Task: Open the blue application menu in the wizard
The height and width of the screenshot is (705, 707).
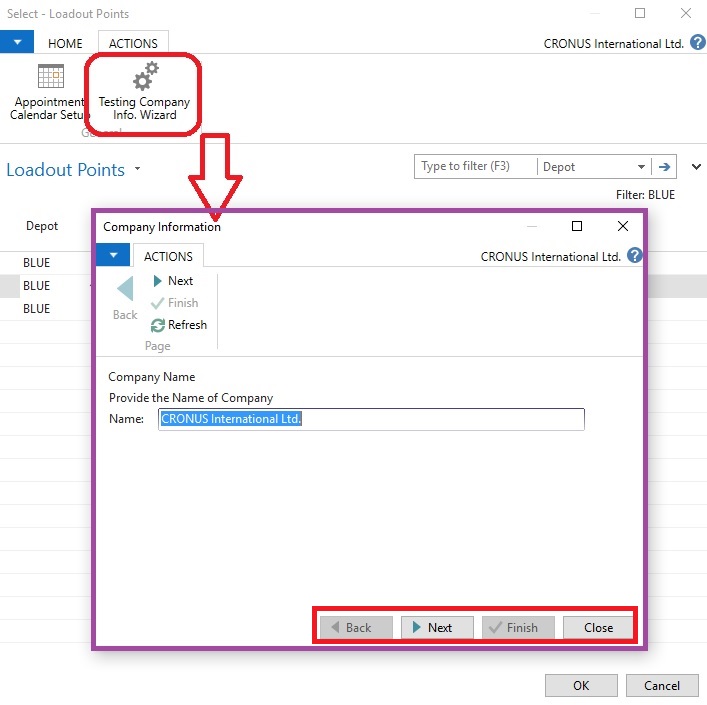Action: tap(112, 256)
